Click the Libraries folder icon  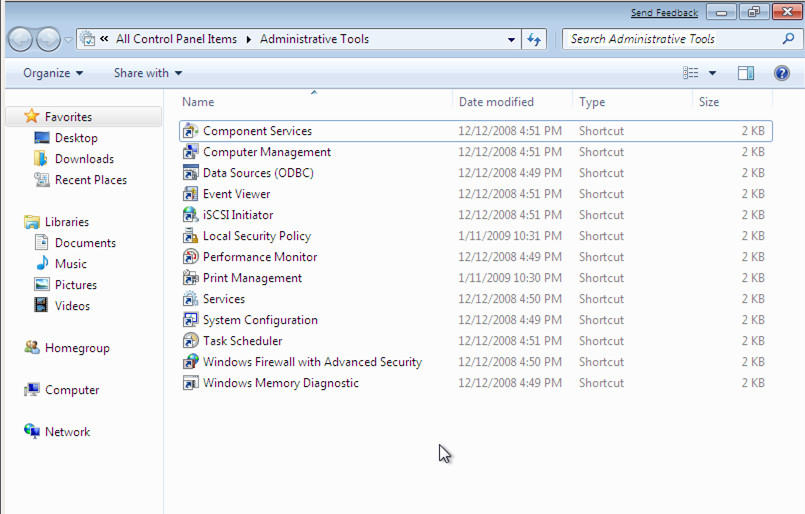[x=32, y=222]
